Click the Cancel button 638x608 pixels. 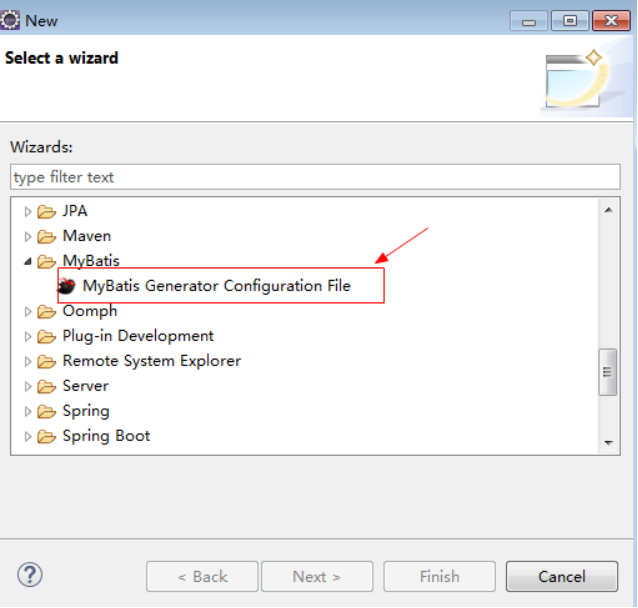[562, 577]
